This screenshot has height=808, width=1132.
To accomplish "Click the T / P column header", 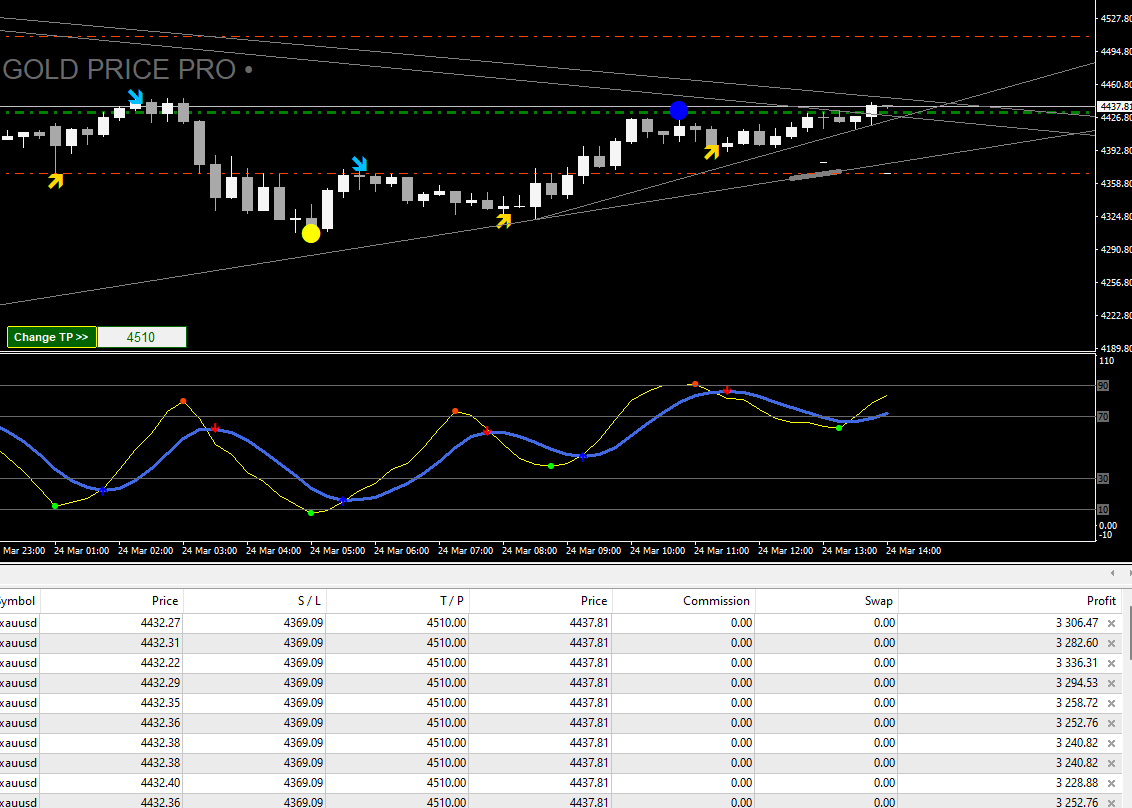I will (x=452, y=601).
